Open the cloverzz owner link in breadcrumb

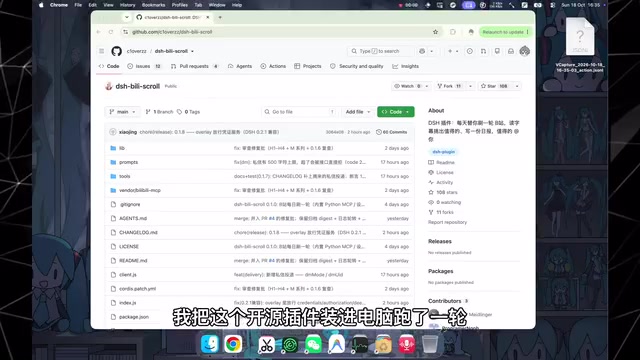pos(136,51)
